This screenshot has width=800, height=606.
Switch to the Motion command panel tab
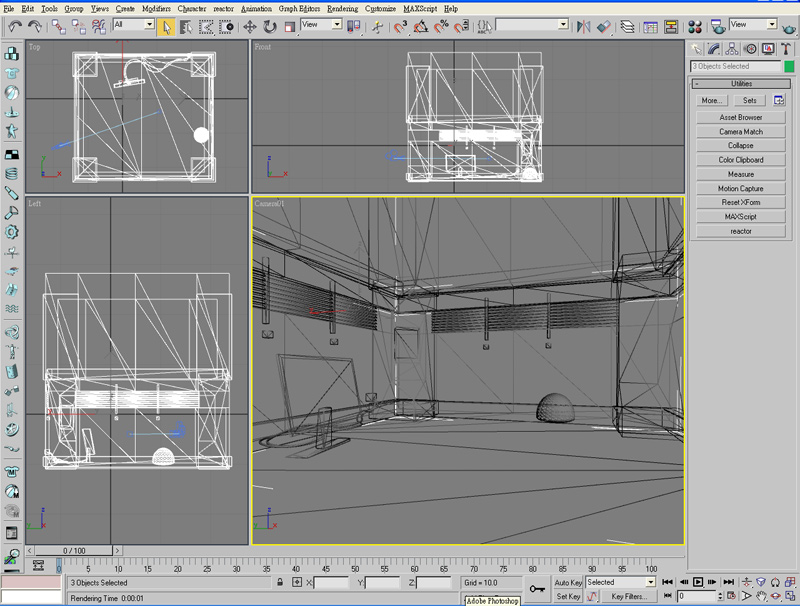[x=750, y=49]
